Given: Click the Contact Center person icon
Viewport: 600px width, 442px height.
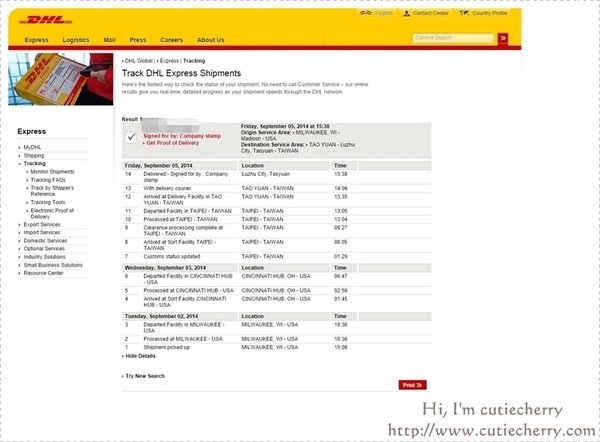Looking at the screenshot, I should (x=406, y=13).
